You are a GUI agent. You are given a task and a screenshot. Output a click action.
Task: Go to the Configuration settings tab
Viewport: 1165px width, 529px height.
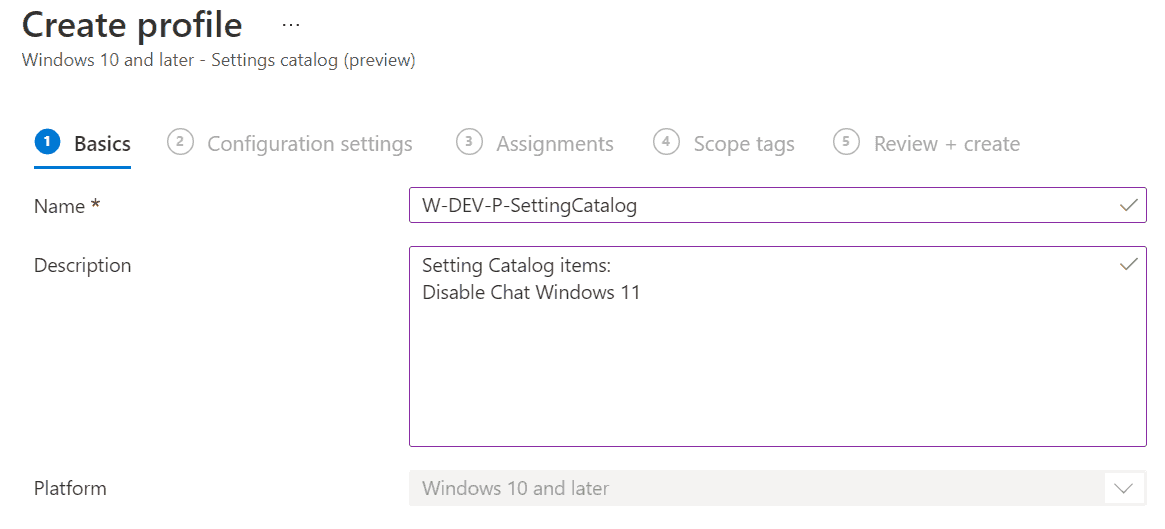click(x=309, y=144)
